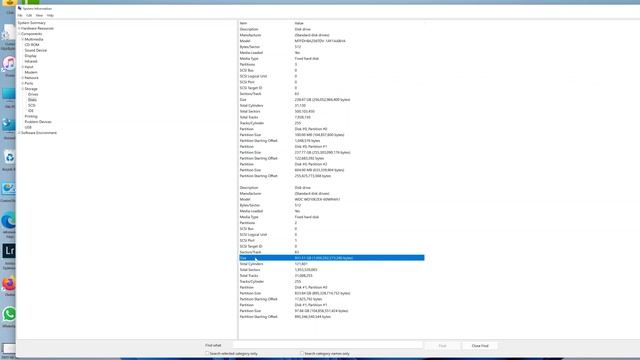The width and height of the screenshot is (640, 360).
Task: Click the System Information title bar icon
Action: tap(19, 8)
